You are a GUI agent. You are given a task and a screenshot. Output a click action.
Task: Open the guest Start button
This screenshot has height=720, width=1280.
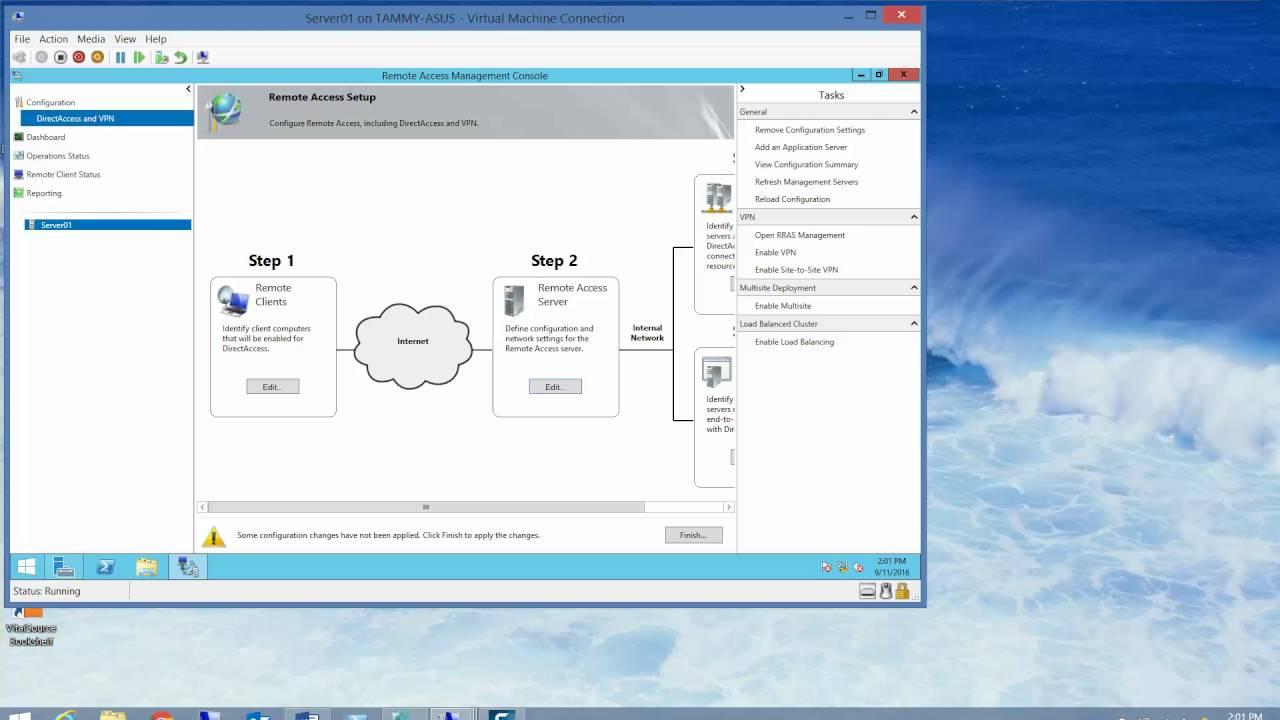(x=27, y=567)
